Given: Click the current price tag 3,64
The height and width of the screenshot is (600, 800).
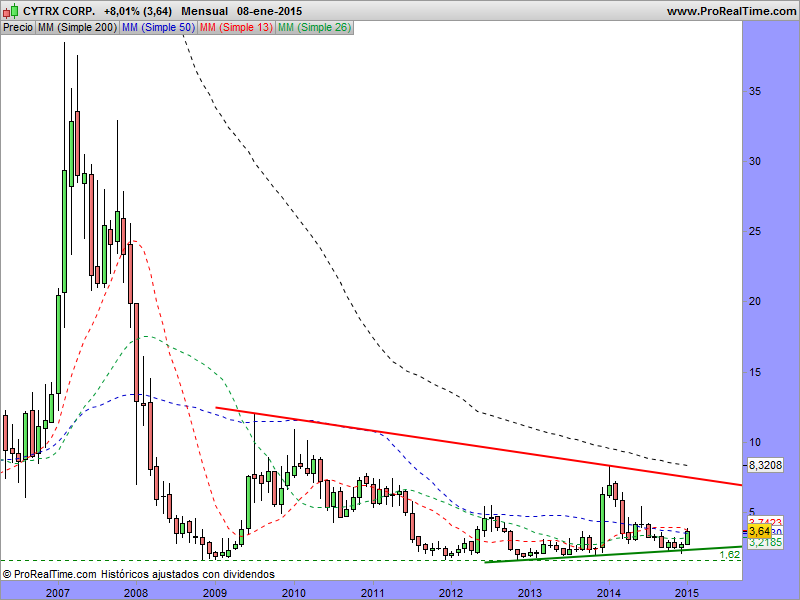Looking at the screenshot, I should click(760, 531).
